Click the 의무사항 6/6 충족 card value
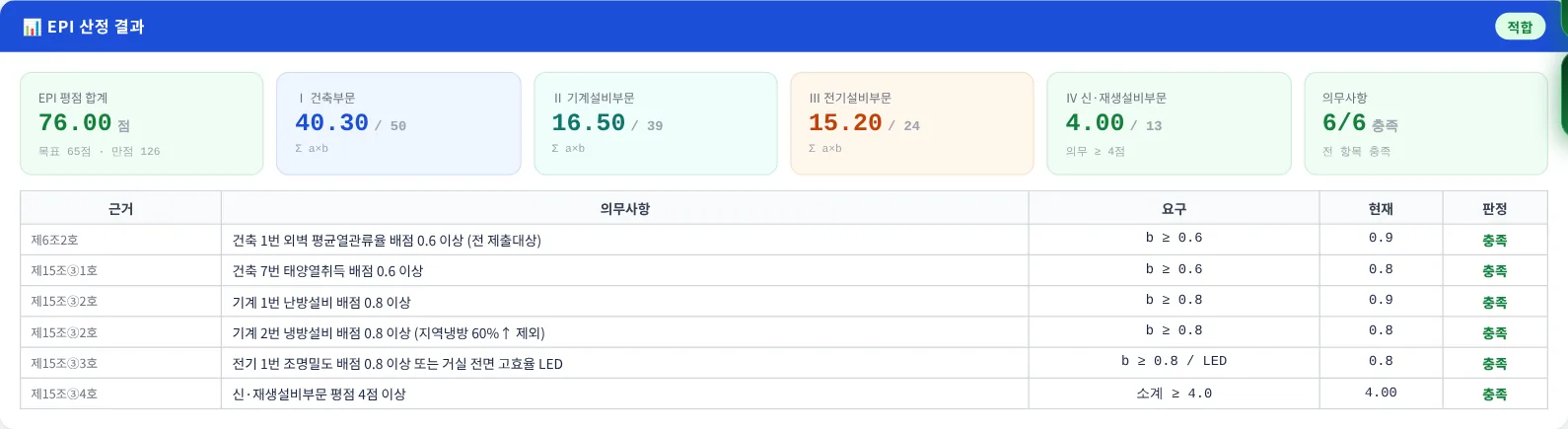 pyautogui.click(x=1360, y=123)
